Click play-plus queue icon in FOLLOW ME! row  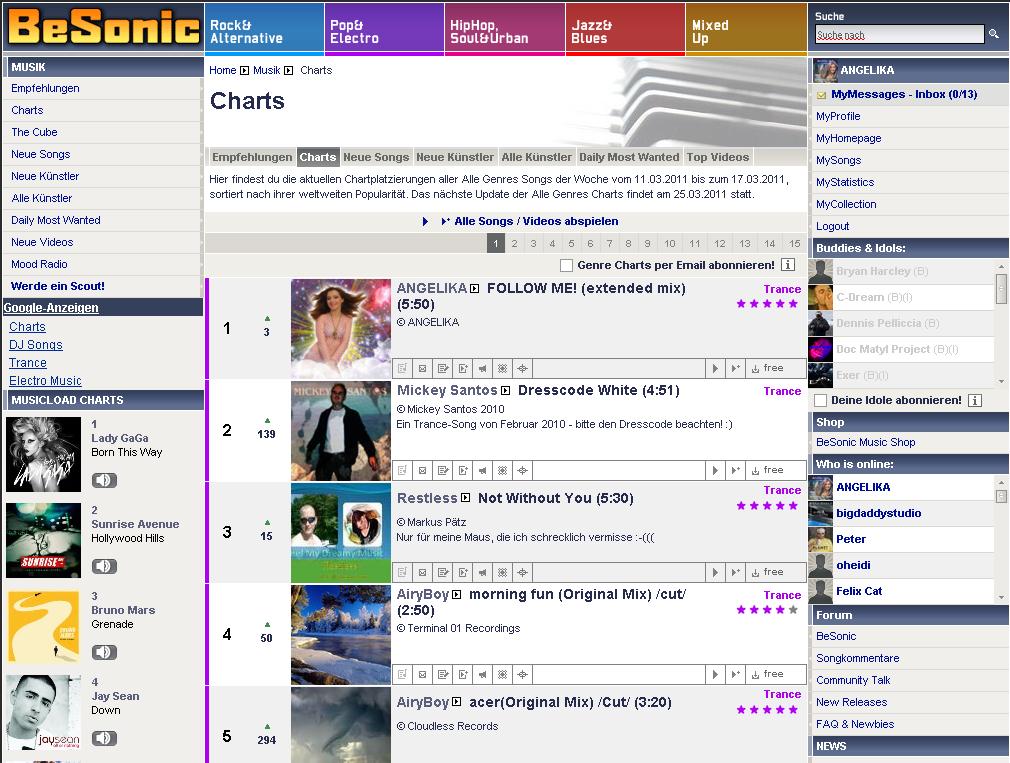(735, 368)
